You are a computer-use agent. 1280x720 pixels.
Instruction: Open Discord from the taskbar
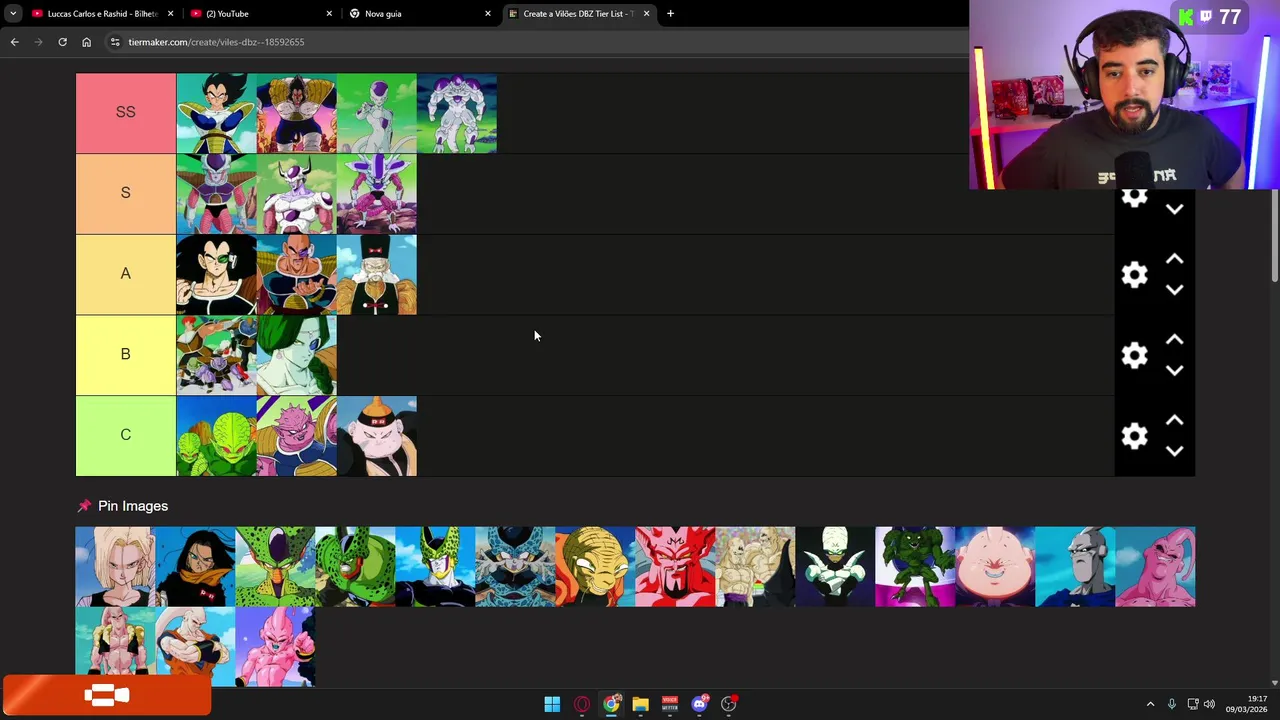tap(699, 704)
